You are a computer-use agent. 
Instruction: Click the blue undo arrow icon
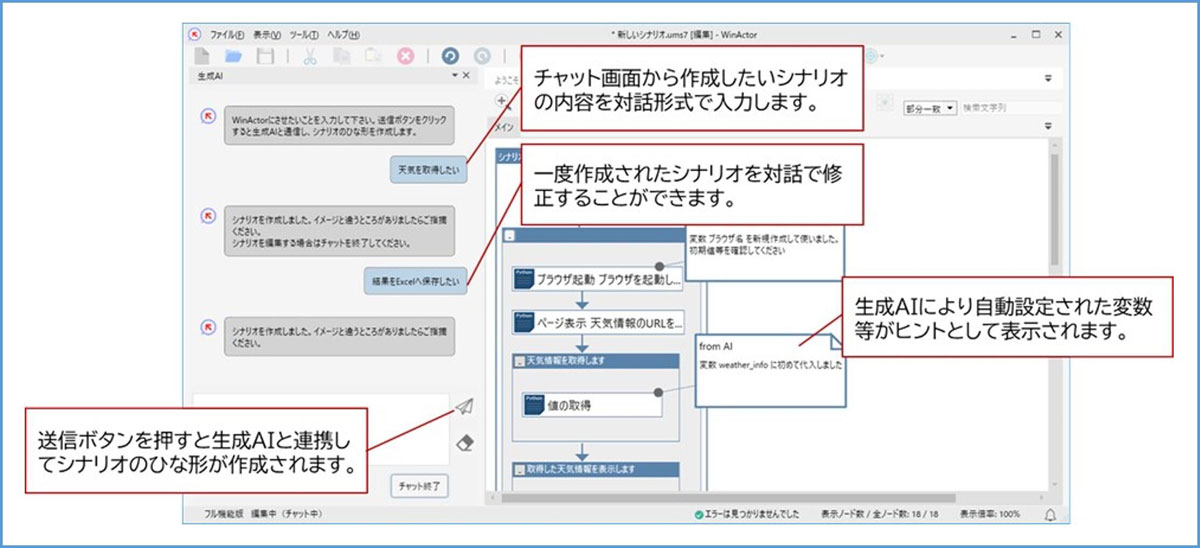pyautogui.click(x=450, y=56)
